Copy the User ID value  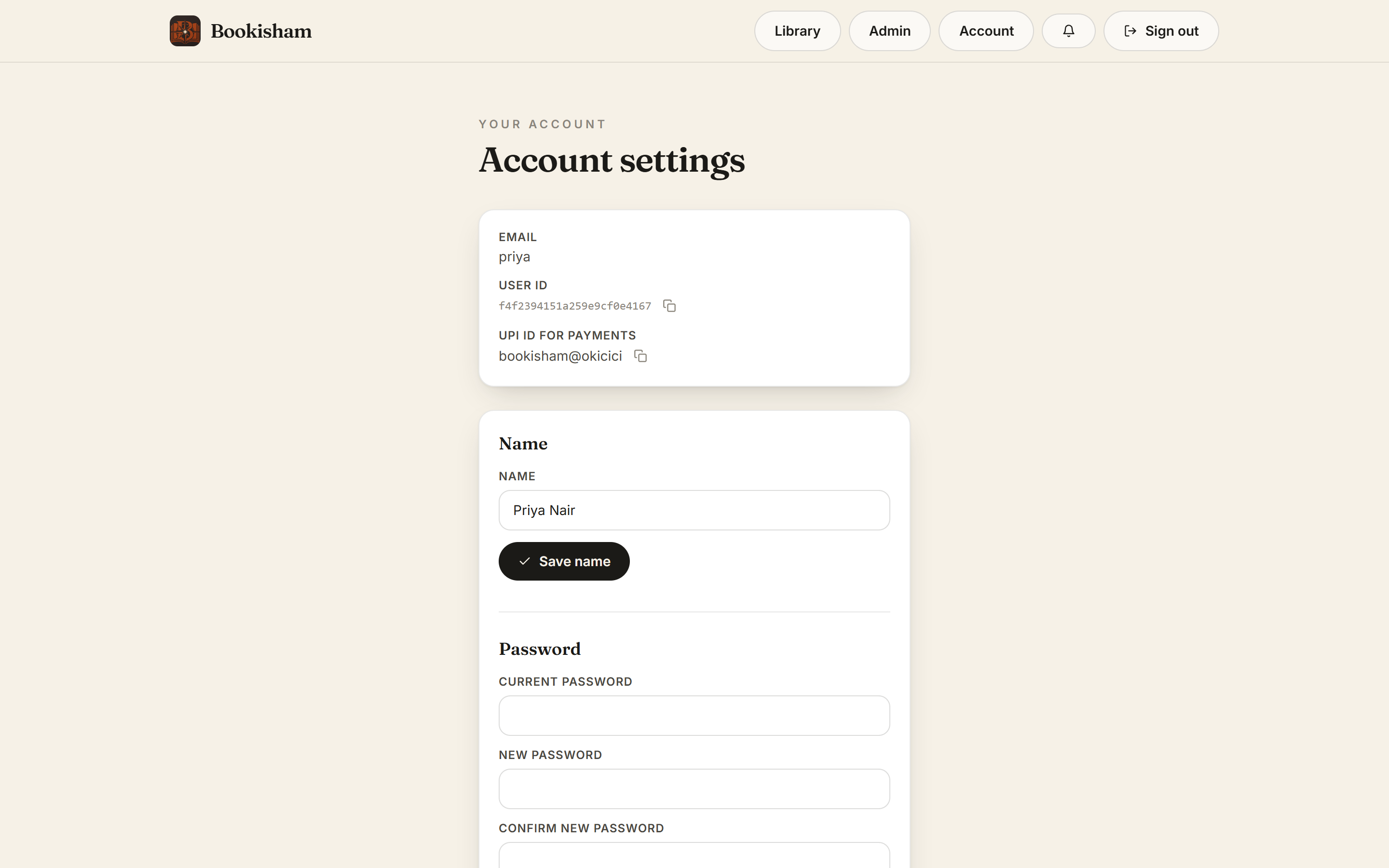click(669, 306)
